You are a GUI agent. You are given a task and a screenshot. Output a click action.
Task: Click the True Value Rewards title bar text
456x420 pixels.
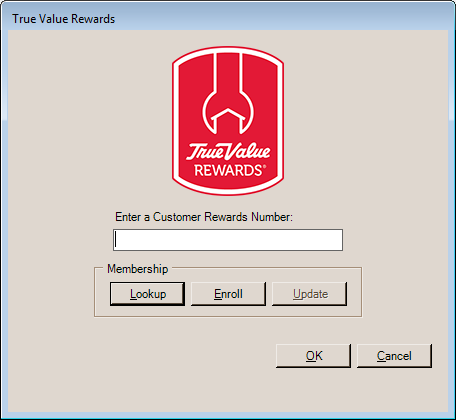click(64, 19)
